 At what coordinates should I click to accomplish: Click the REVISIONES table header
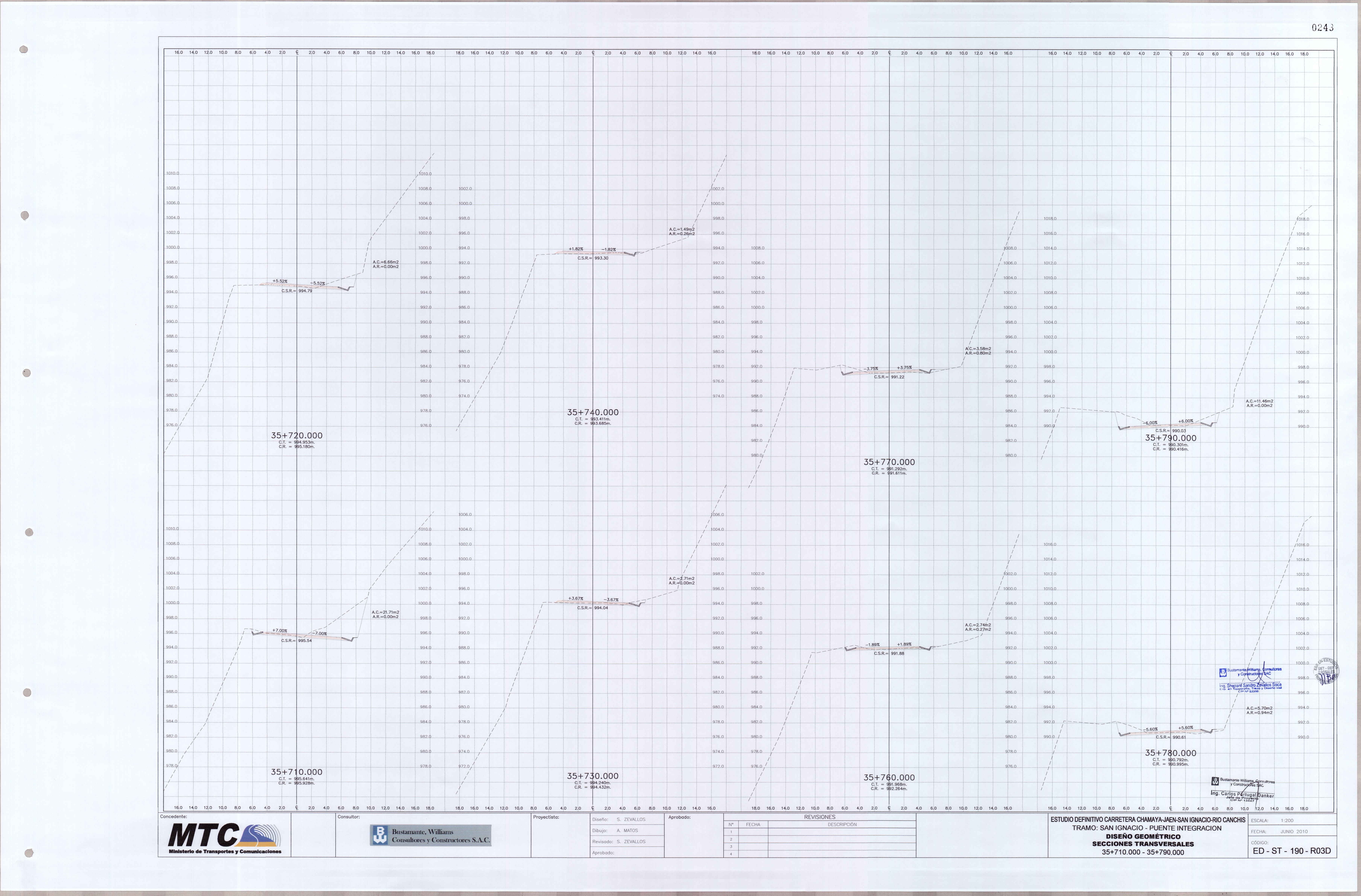[819, 817]
